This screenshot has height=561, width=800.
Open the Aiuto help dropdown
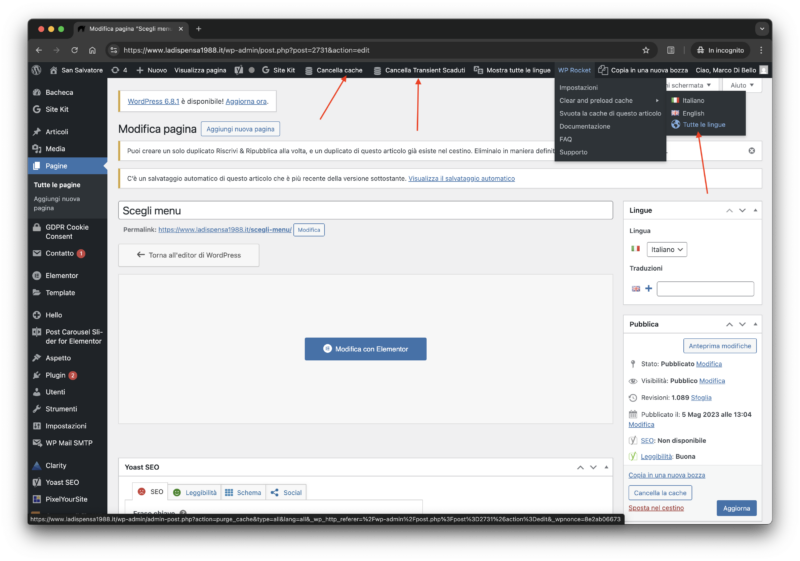click(x=742, y=85)
